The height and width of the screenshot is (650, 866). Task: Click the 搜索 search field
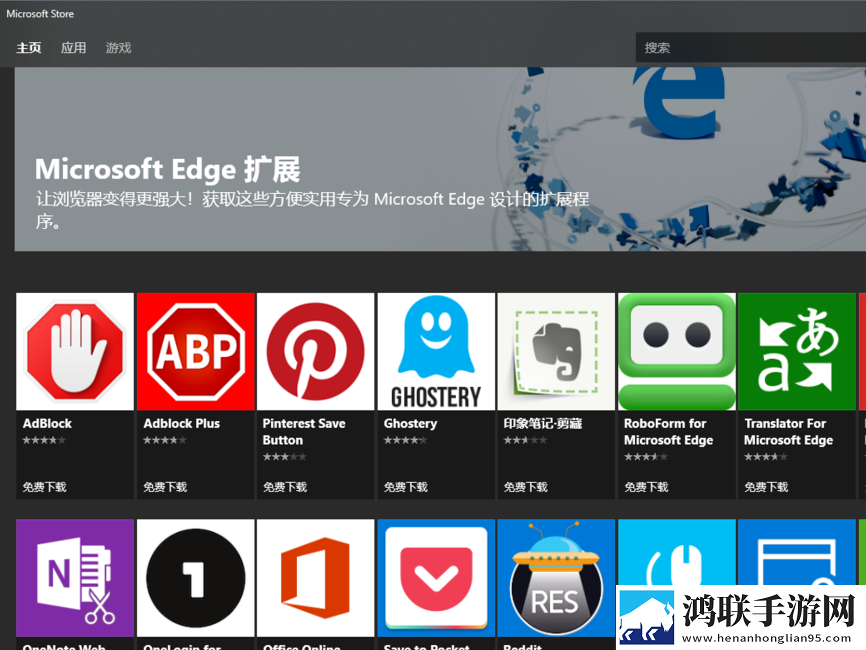(751, 47)
